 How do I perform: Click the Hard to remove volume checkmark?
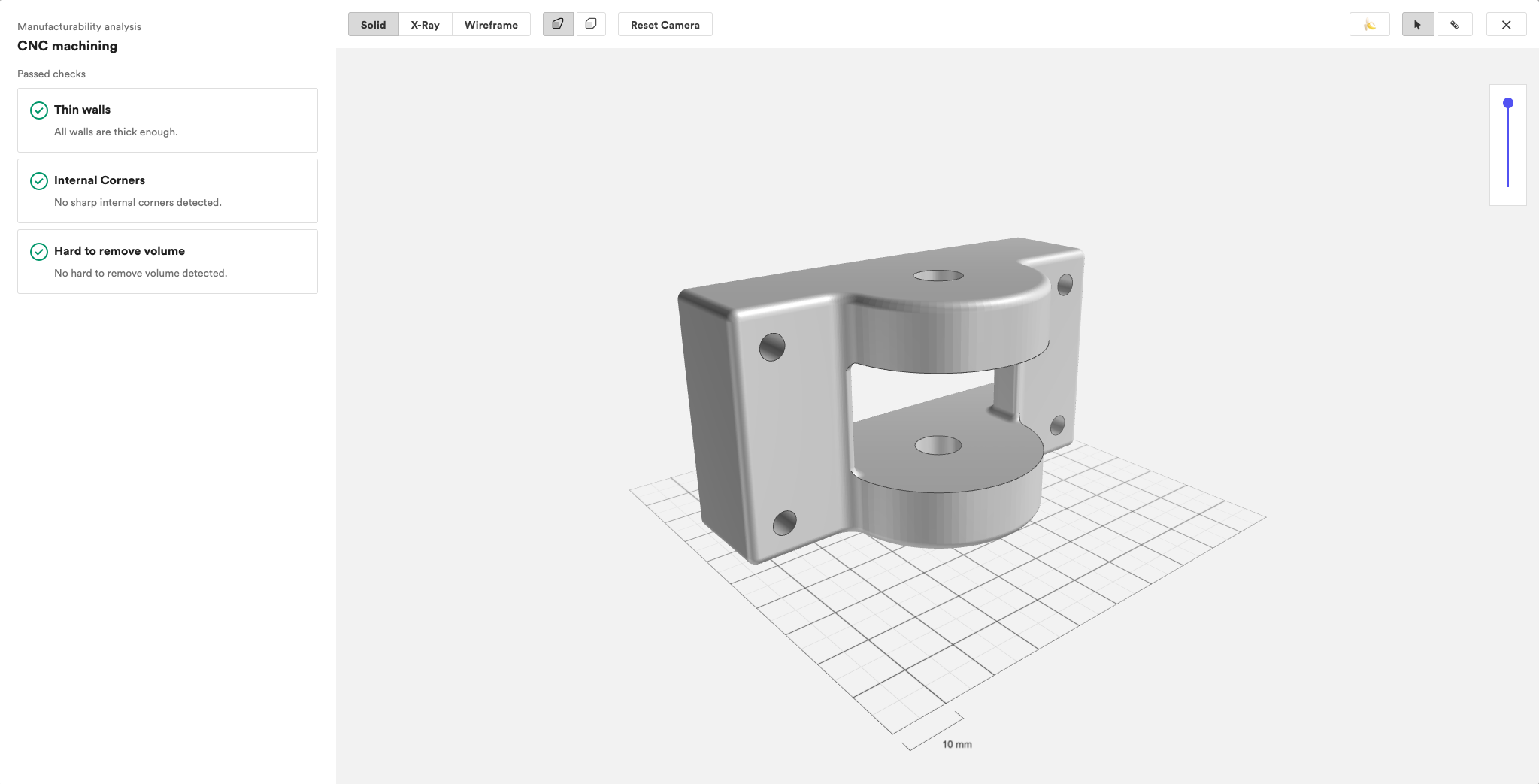[39, 252]
